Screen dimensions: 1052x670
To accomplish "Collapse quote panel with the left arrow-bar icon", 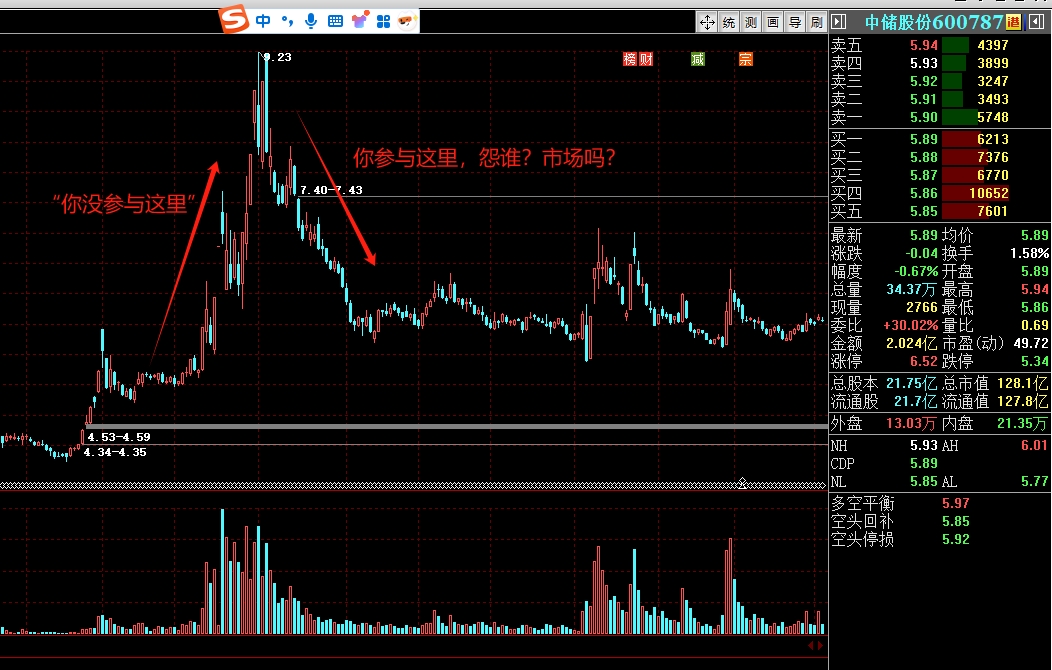I will [x=839, y=22].
